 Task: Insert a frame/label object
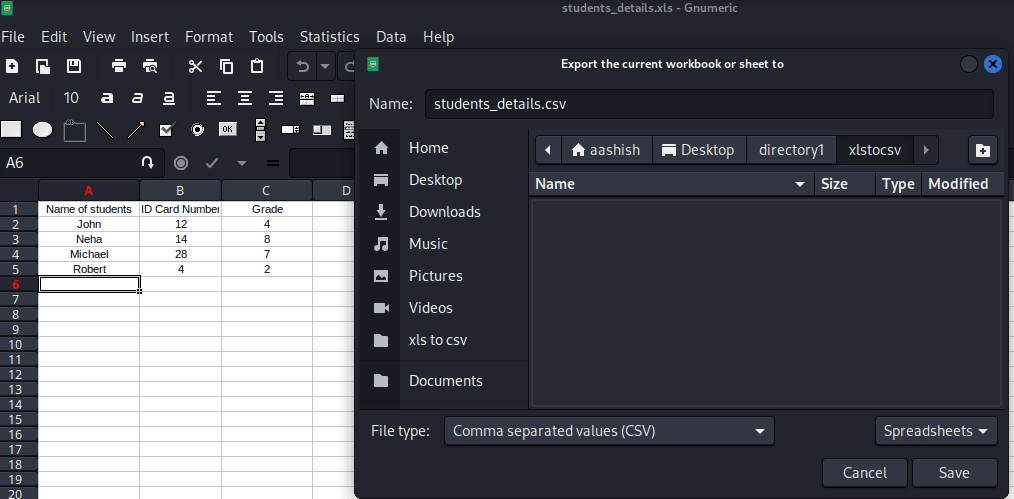pos(74,130)
